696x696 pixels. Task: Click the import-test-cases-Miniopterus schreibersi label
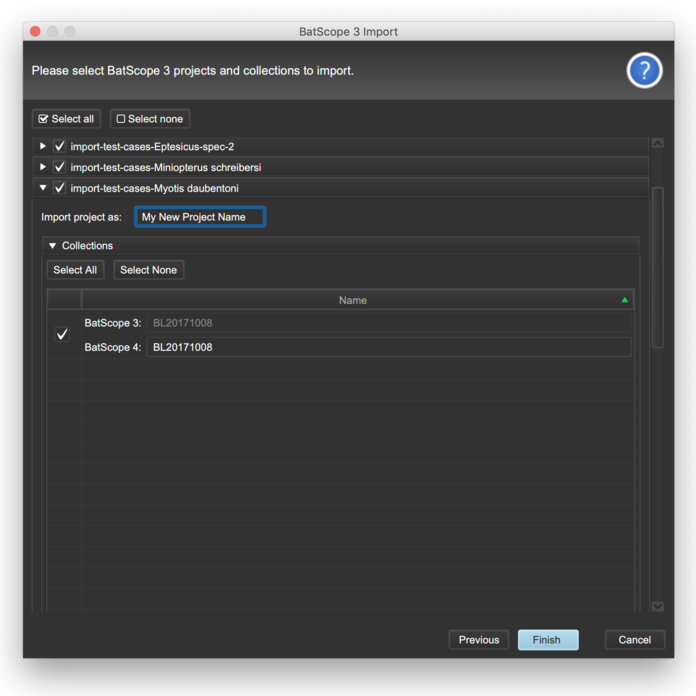click(x=166, y=167)
